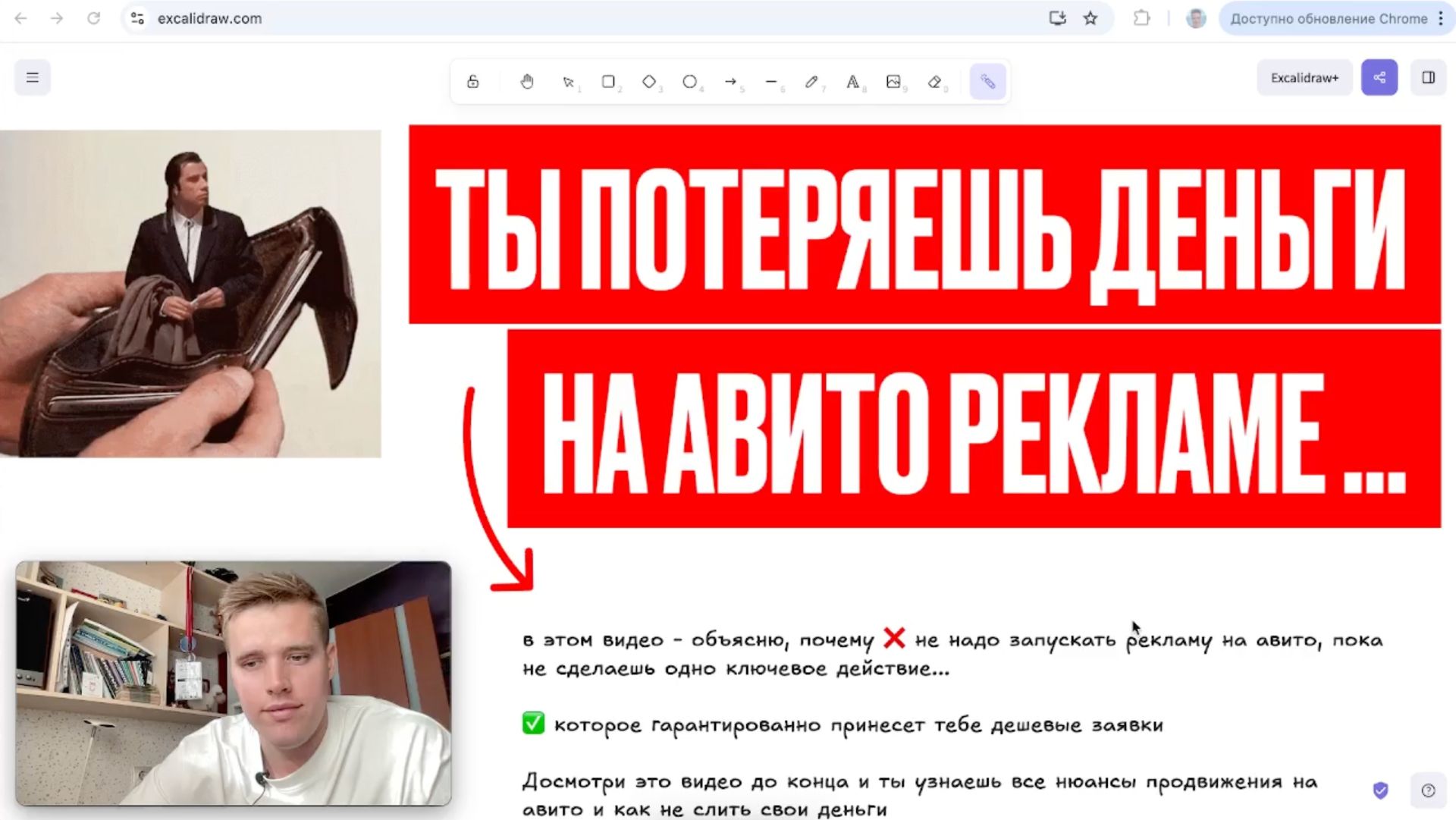The height and width of the screenshot is (820, 1456).
Task: Select the wallet meme image
Action: (190, 294)
